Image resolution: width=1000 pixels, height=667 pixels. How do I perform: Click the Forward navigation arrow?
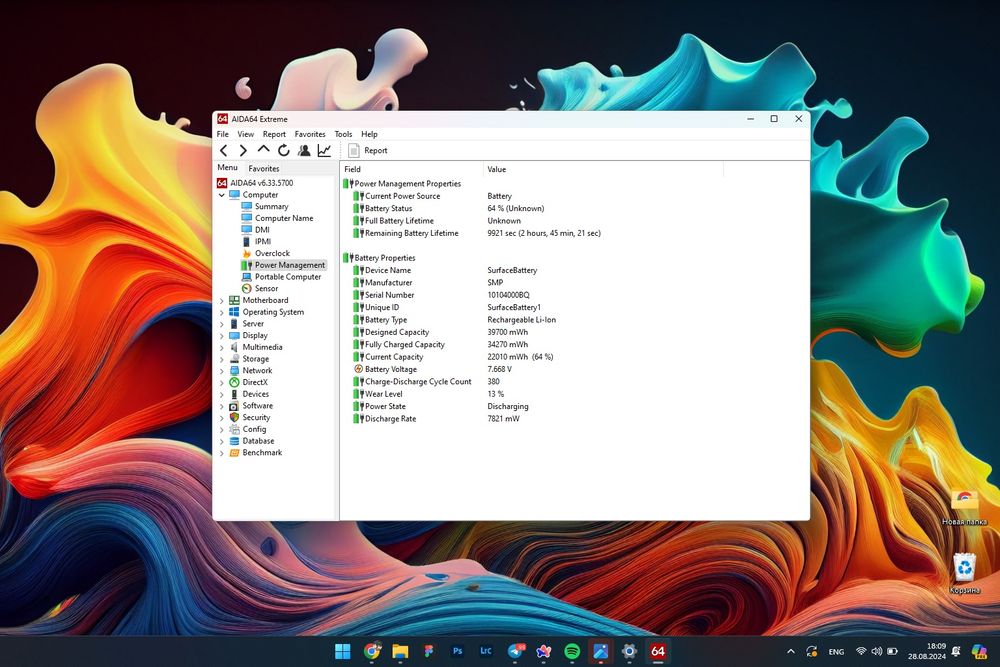pos(243,151)
